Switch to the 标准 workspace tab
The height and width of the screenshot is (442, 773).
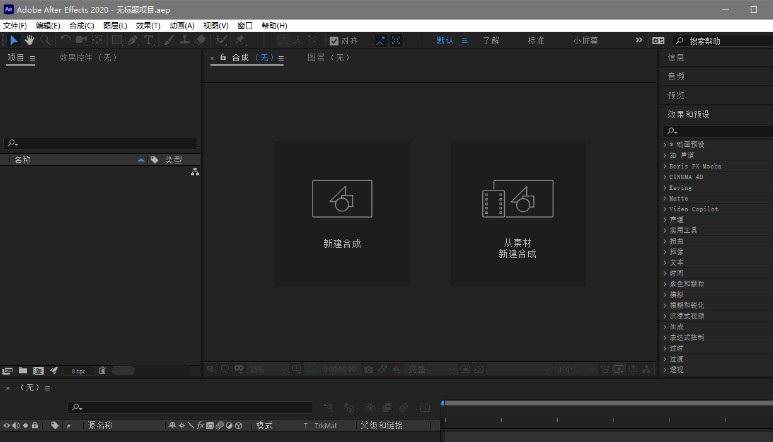click(x=536, y=40)
